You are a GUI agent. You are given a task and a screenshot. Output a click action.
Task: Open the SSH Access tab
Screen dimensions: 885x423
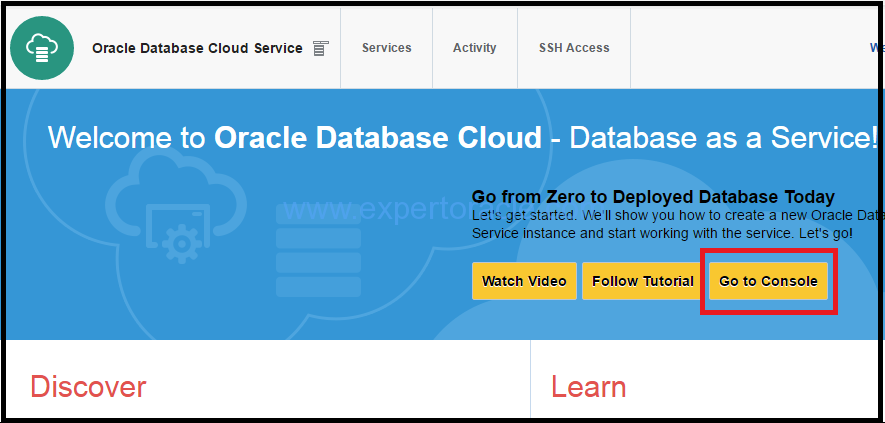(x=574, y=48)
